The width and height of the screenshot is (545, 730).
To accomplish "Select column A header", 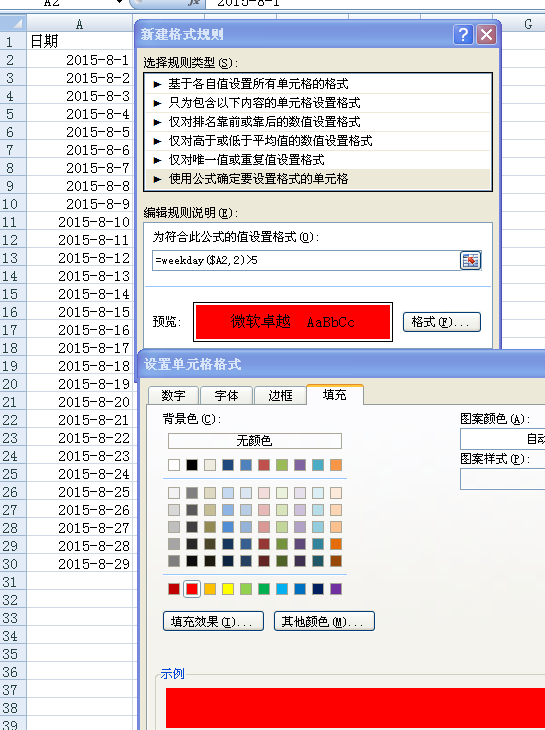I will tap(80, 24).
